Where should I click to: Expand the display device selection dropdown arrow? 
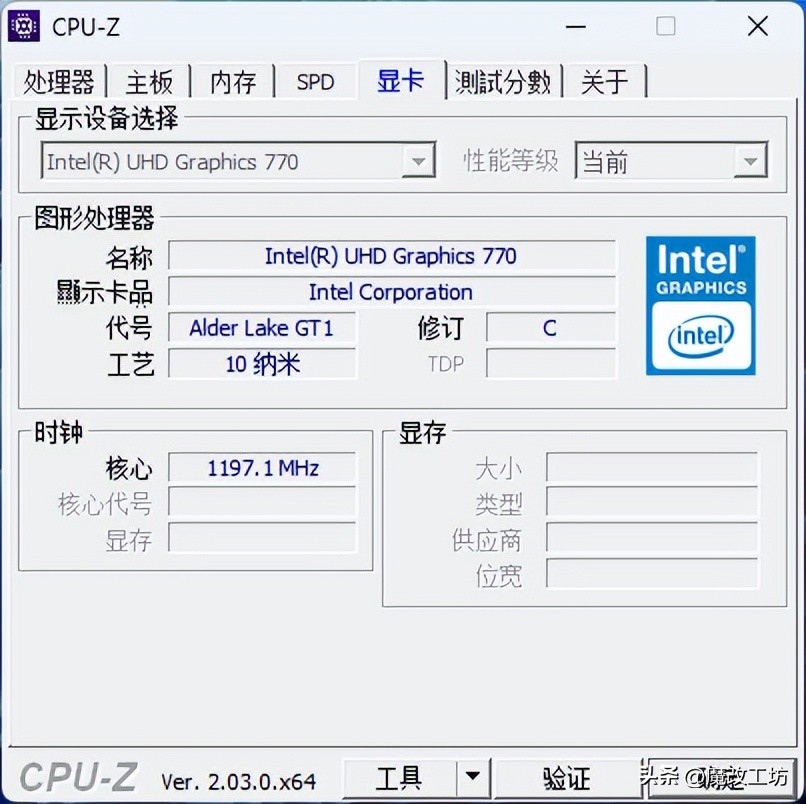(418, 162)
